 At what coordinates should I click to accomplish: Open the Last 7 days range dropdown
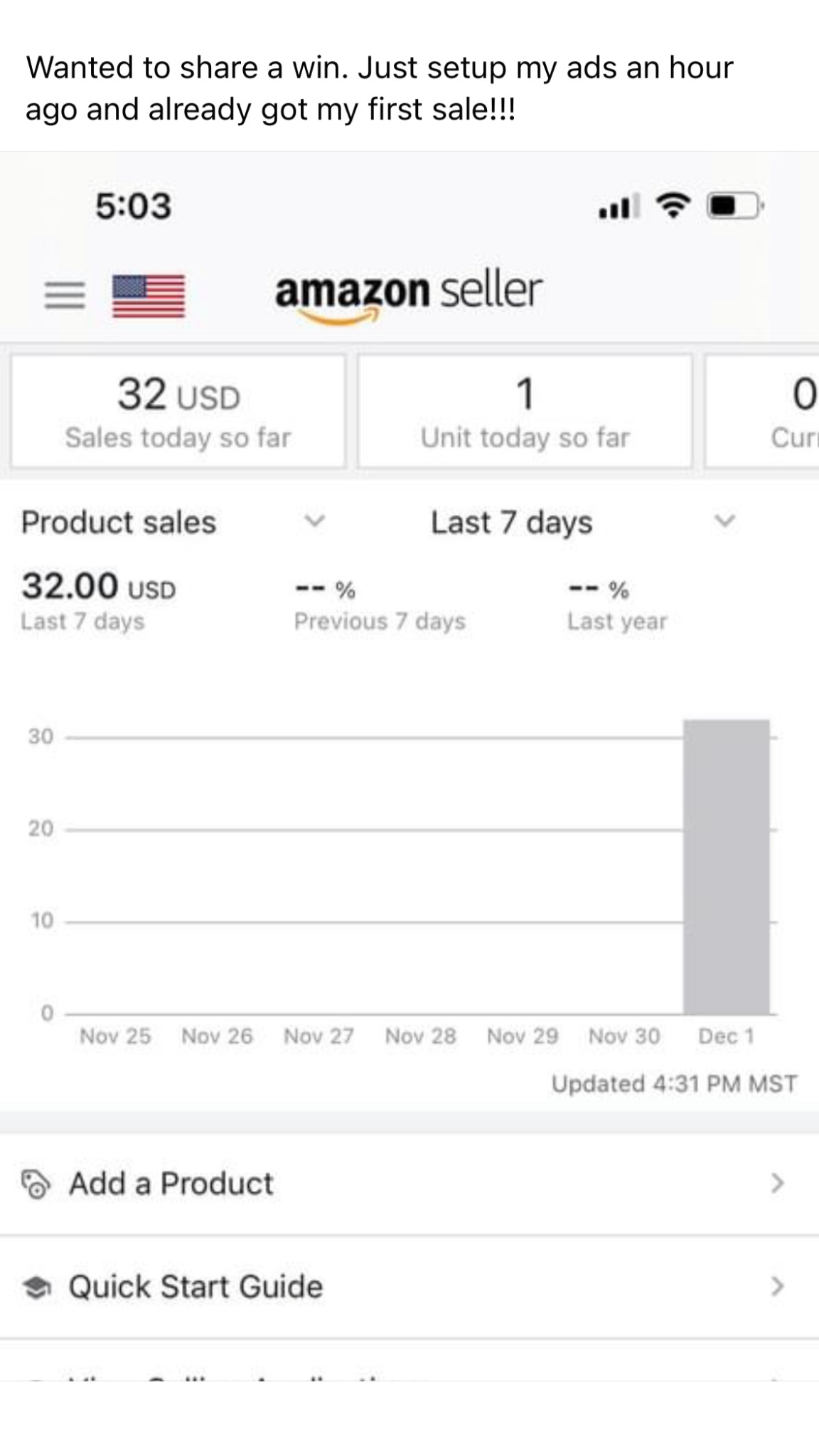coord(724,521)
